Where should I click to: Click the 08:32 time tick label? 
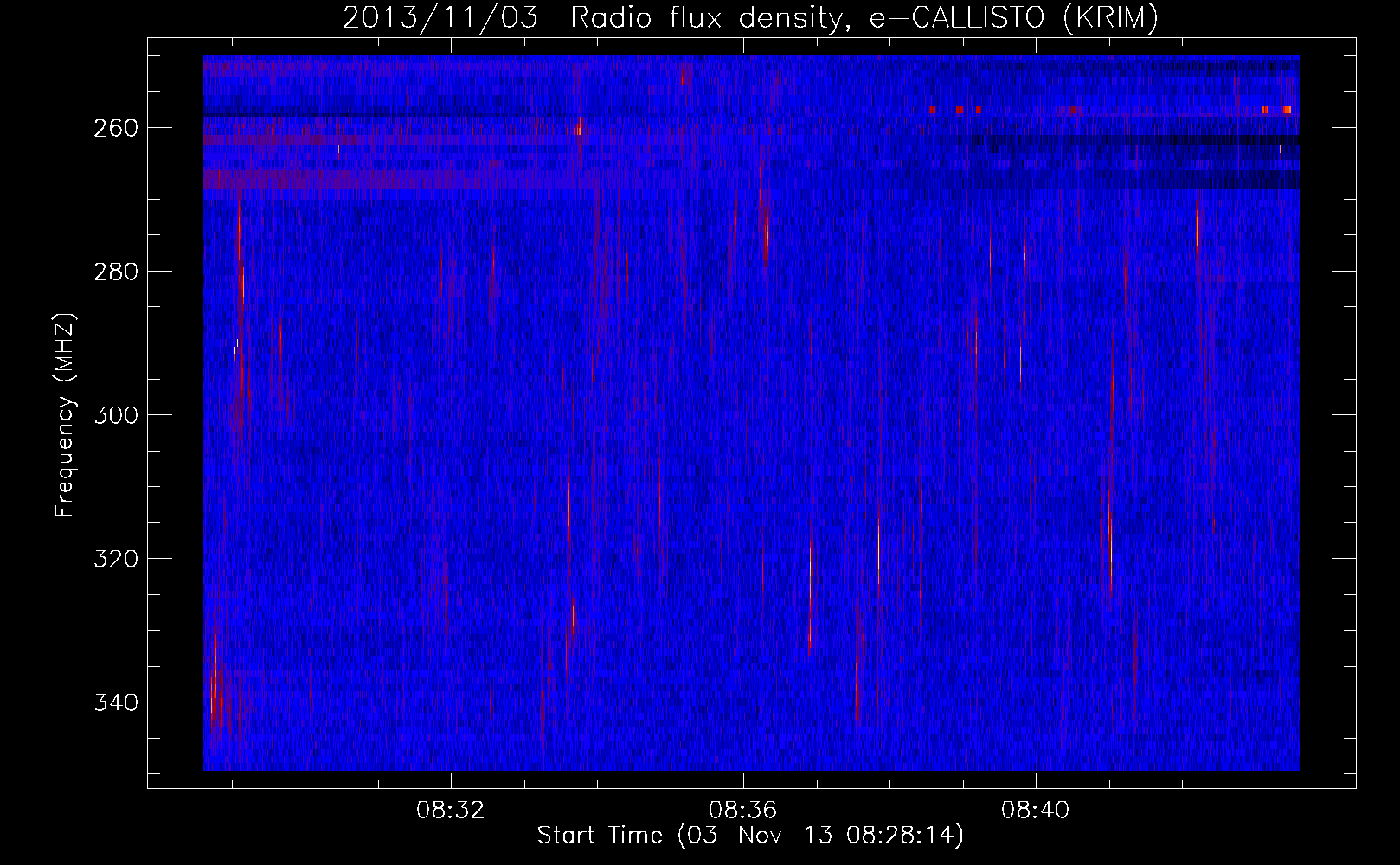[x=451, y=811]
